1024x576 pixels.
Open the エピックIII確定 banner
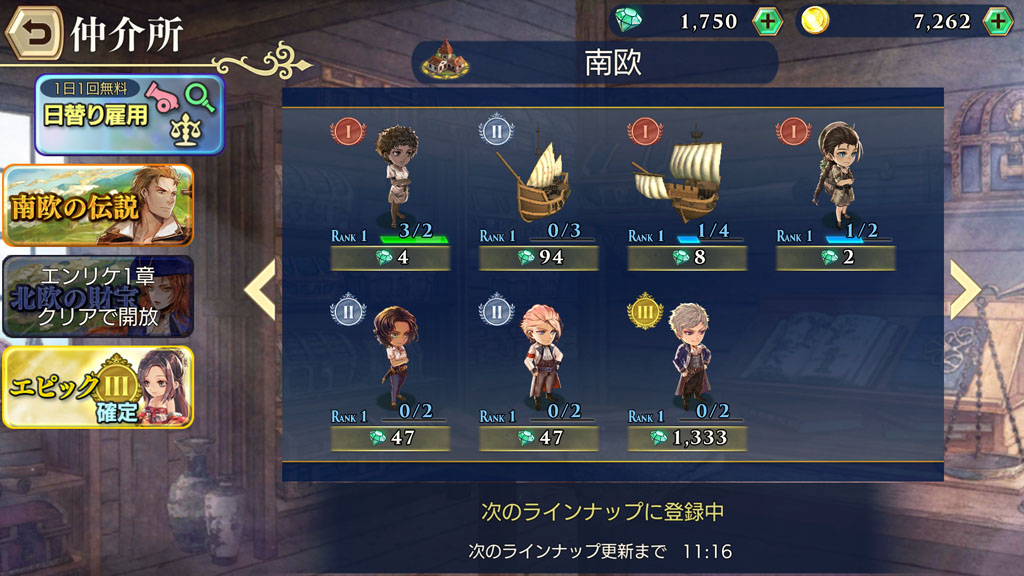[98, 388]
